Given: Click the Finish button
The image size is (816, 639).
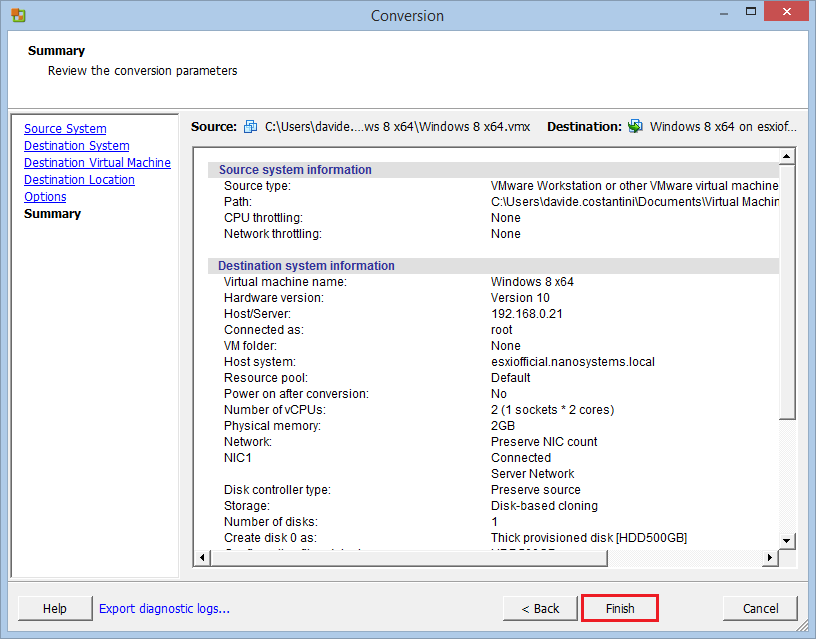Looking at the screenshot, I should point(620,608).
